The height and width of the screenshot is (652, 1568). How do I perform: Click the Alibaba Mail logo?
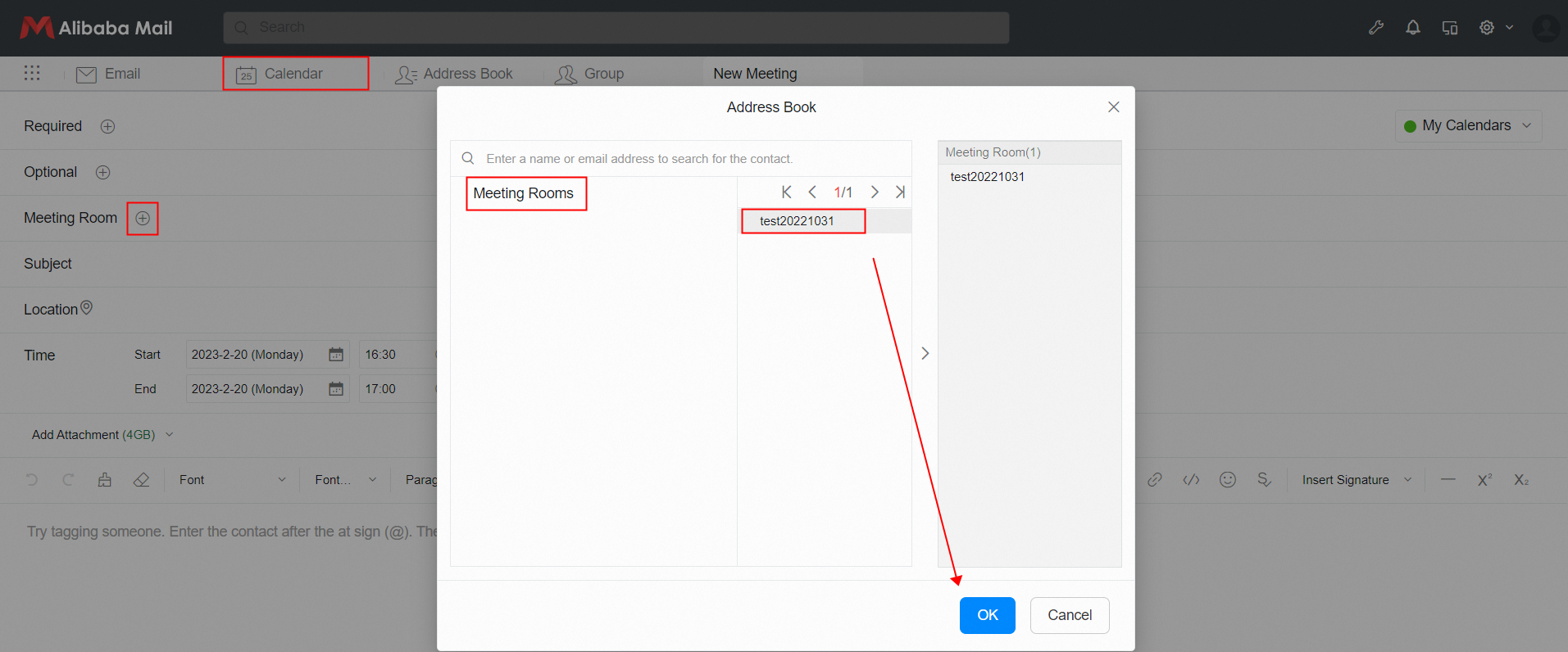click(96, 28)
